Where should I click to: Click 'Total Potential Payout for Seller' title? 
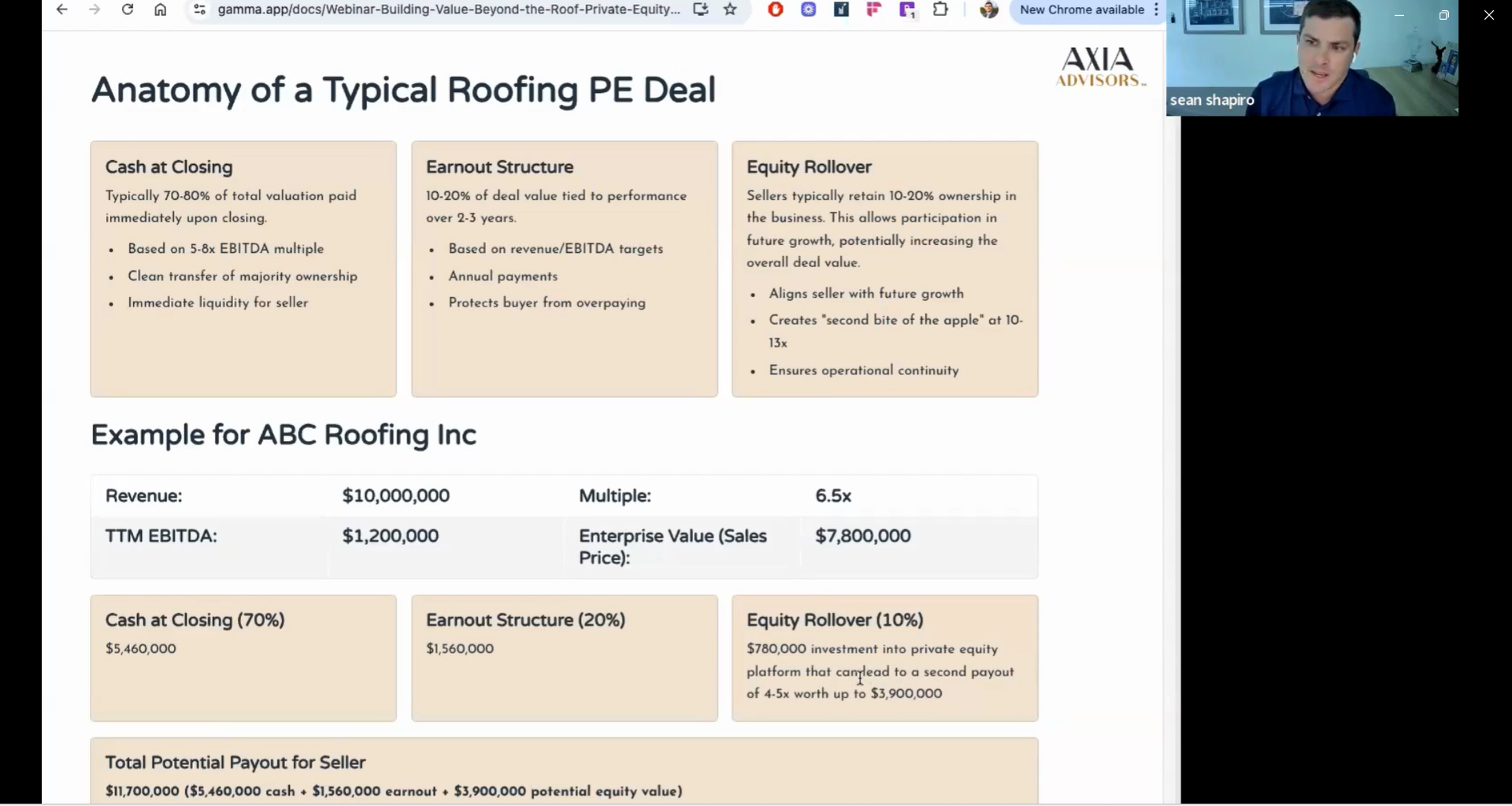[x=235, y=763]
